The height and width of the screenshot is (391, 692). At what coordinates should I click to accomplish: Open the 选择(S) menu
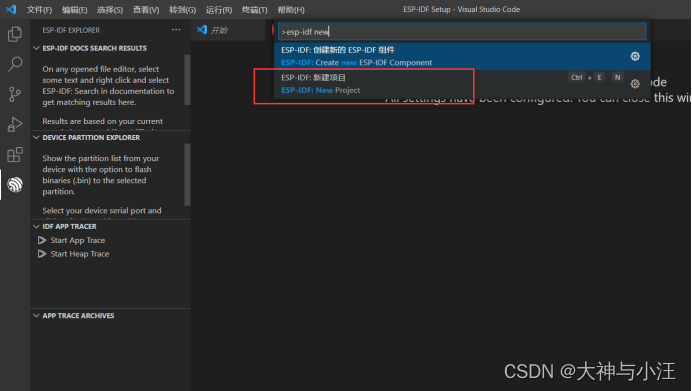click(x=110, y=10)
